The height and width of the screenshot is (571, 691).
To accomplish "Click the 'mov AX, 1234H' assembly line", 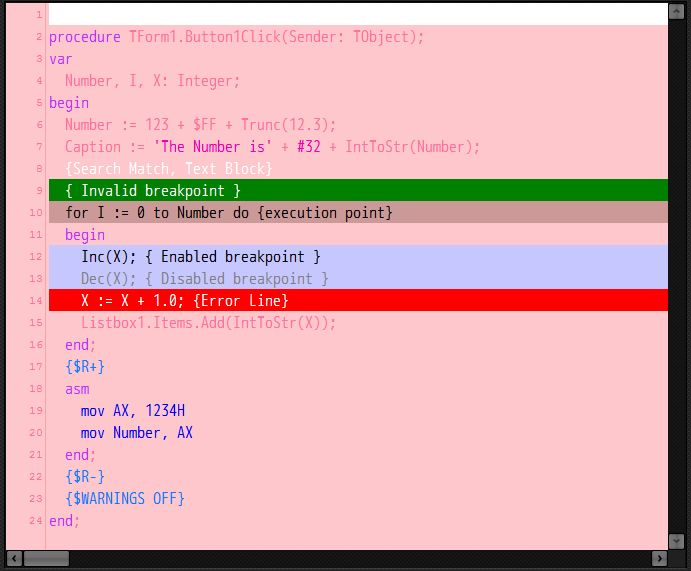I will click(133, 411).
